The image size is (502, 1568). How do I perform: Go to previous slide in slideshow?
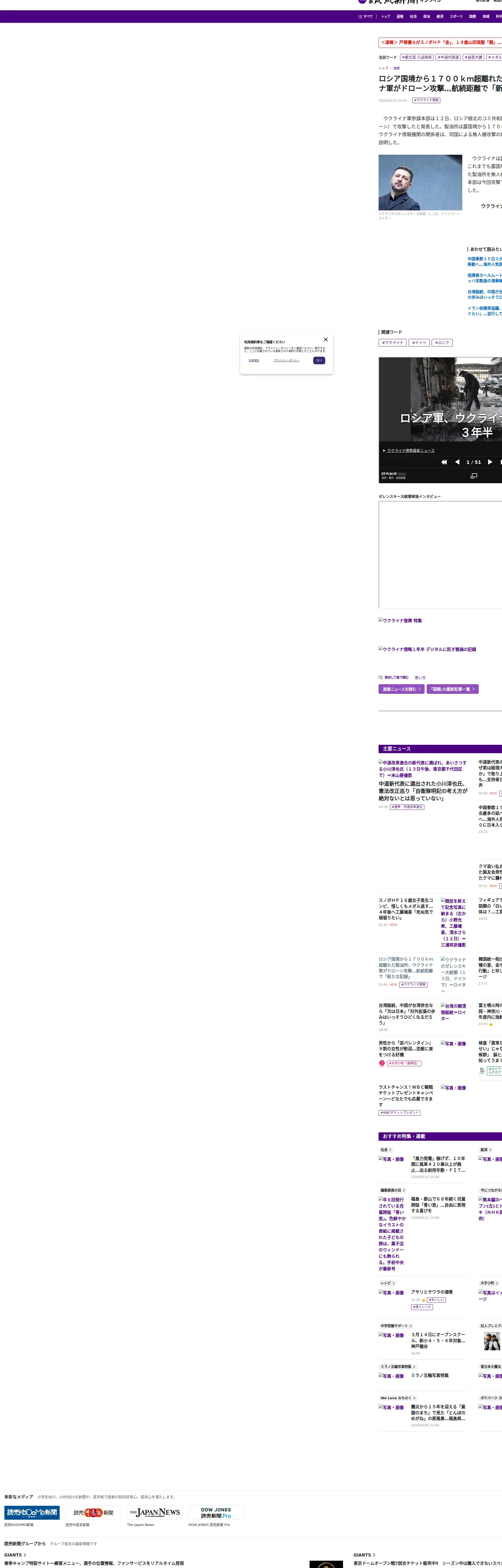click(457, 462)
